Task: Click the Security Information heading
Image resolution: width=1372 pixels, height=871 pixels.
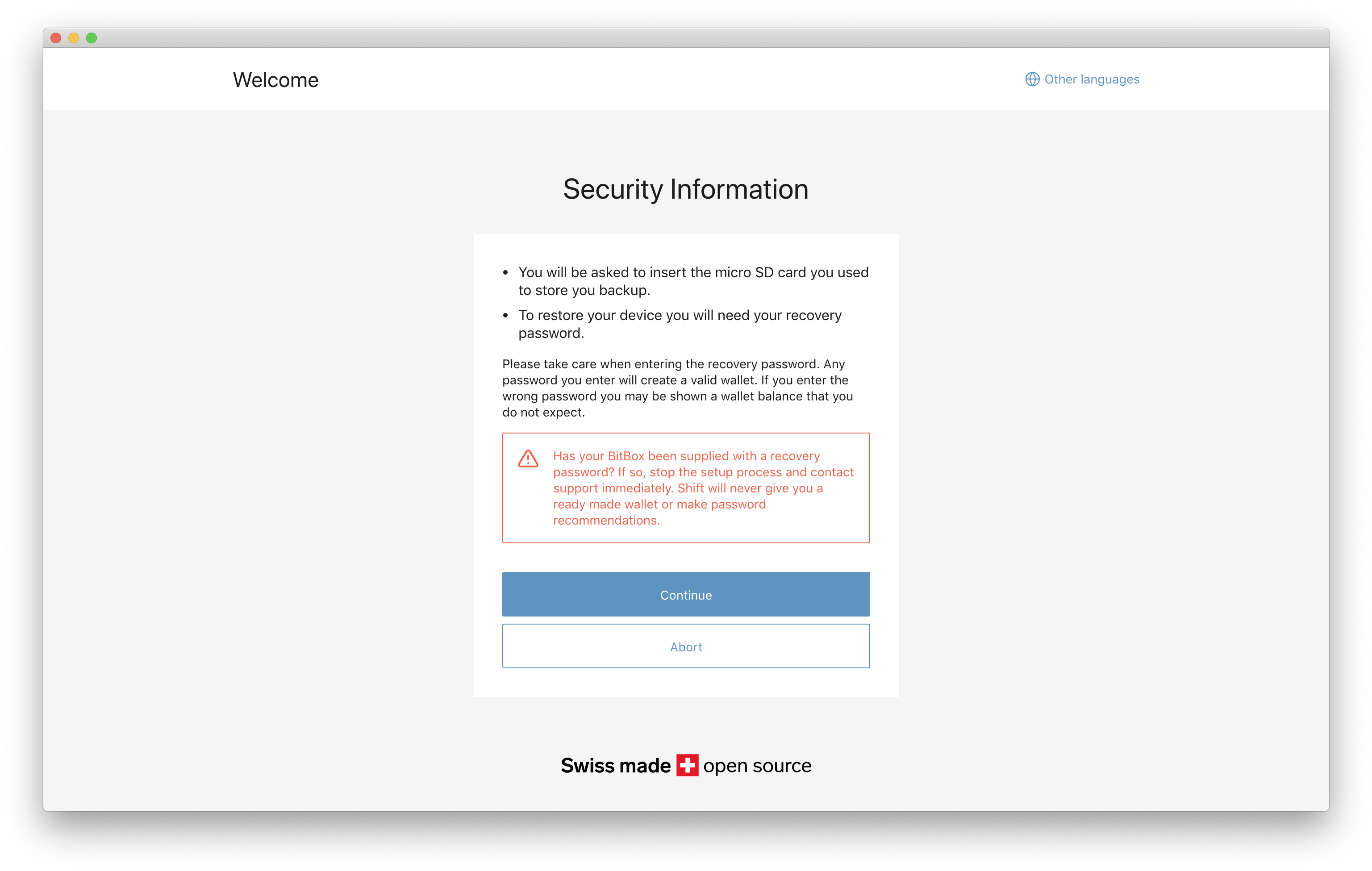Action: (685, 189)
